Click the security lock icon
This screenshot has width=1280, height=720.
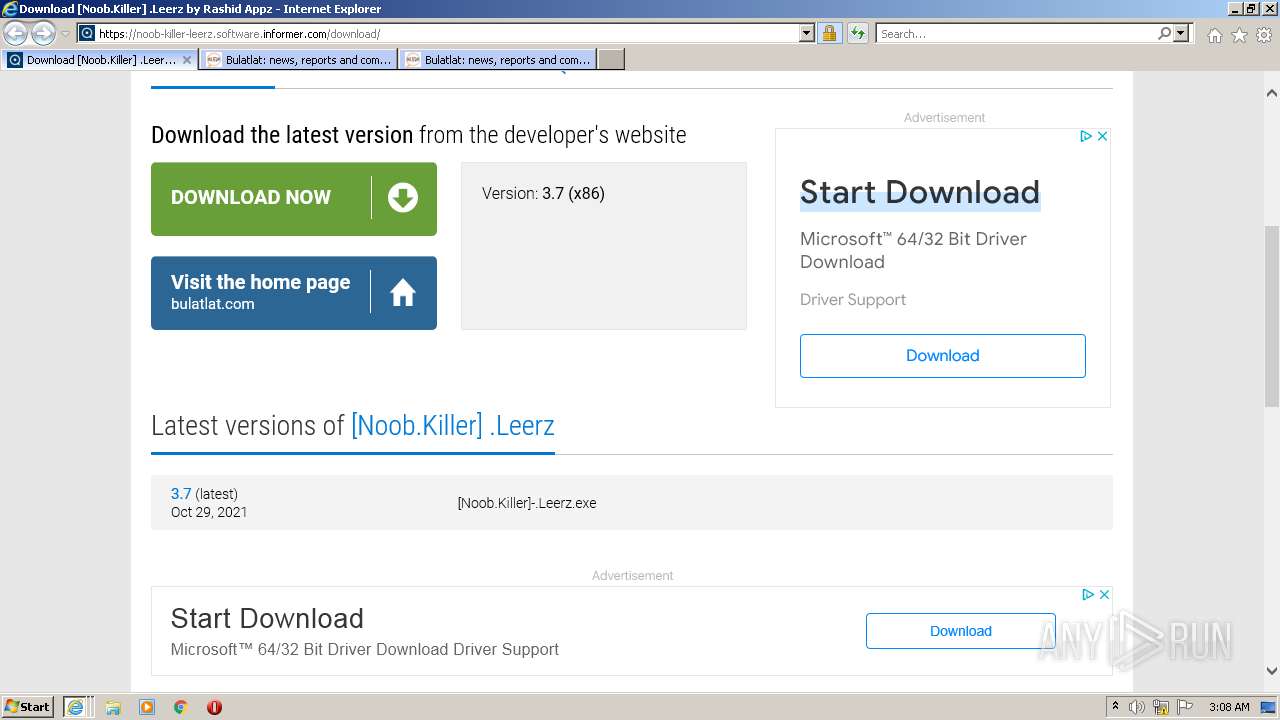829,34
